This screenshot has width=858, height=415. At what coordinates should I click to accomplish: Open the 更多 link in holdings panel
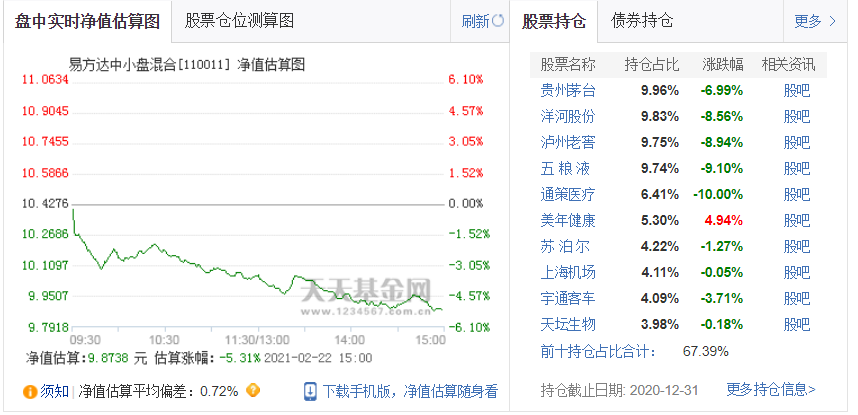[x=808, y=21]
